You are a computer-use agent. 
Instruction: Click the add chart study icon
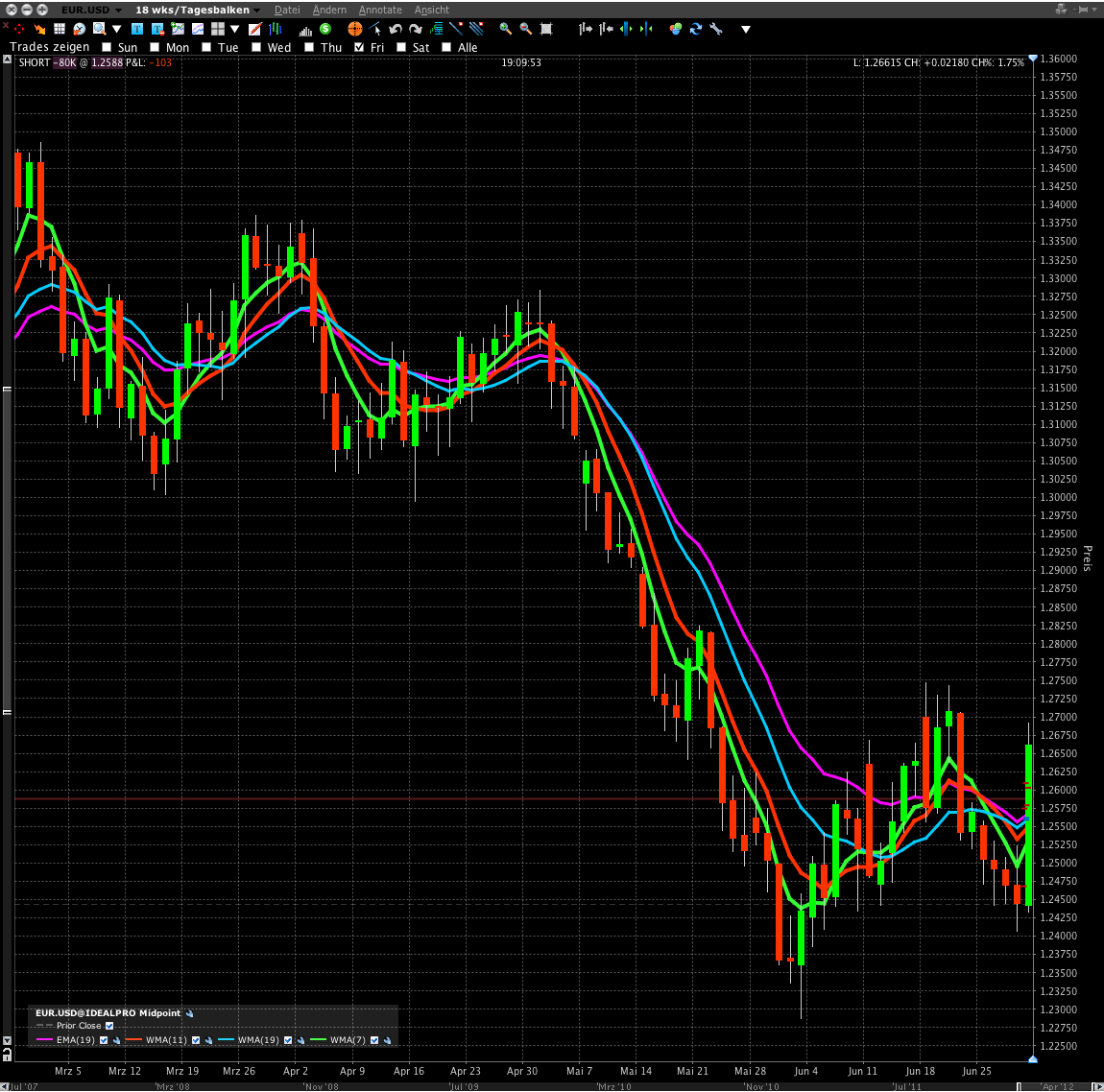click(178, 29)
